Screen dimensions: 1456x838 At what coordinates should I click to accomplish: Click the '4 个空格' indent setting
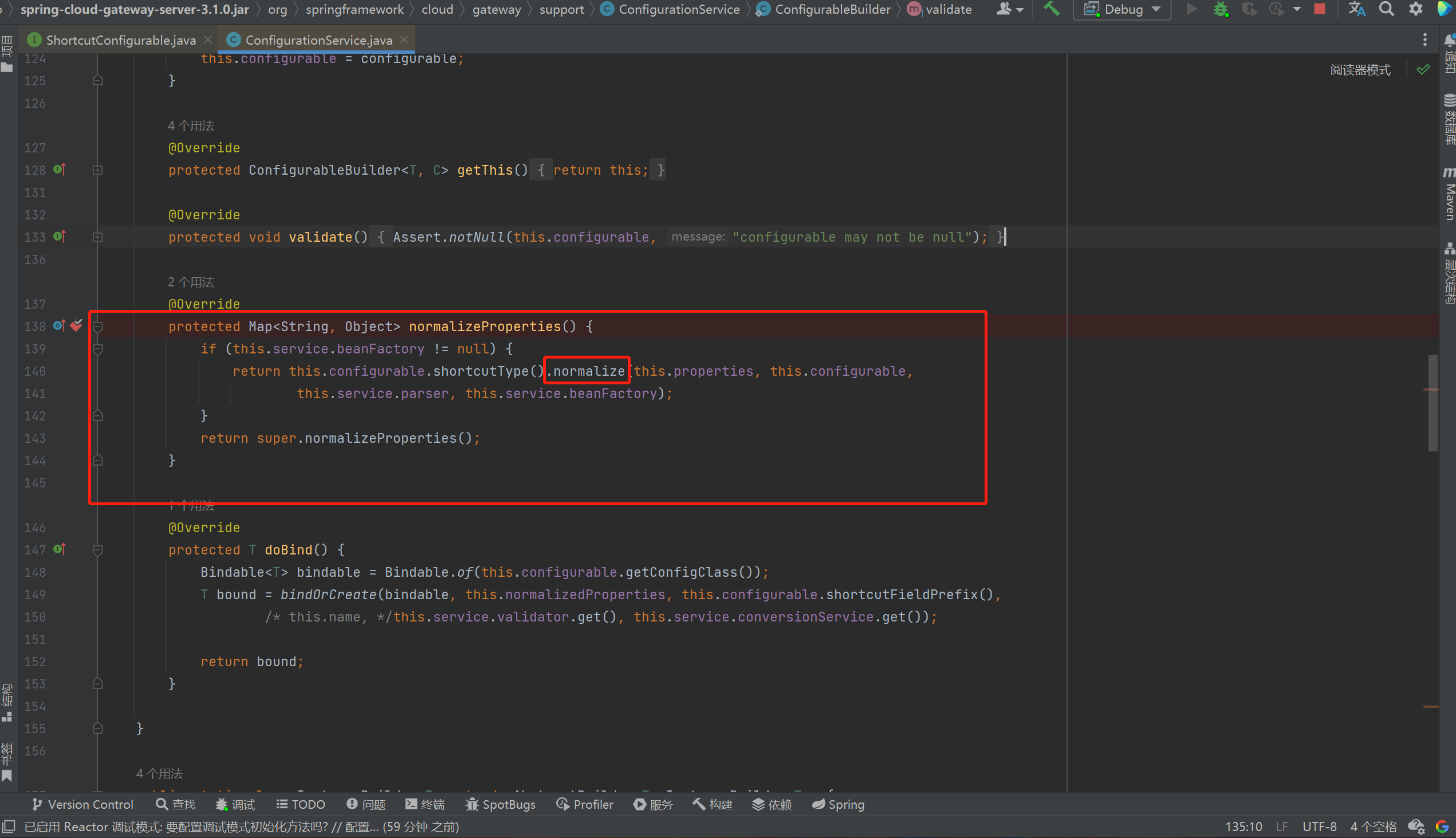pos(1373,827)
